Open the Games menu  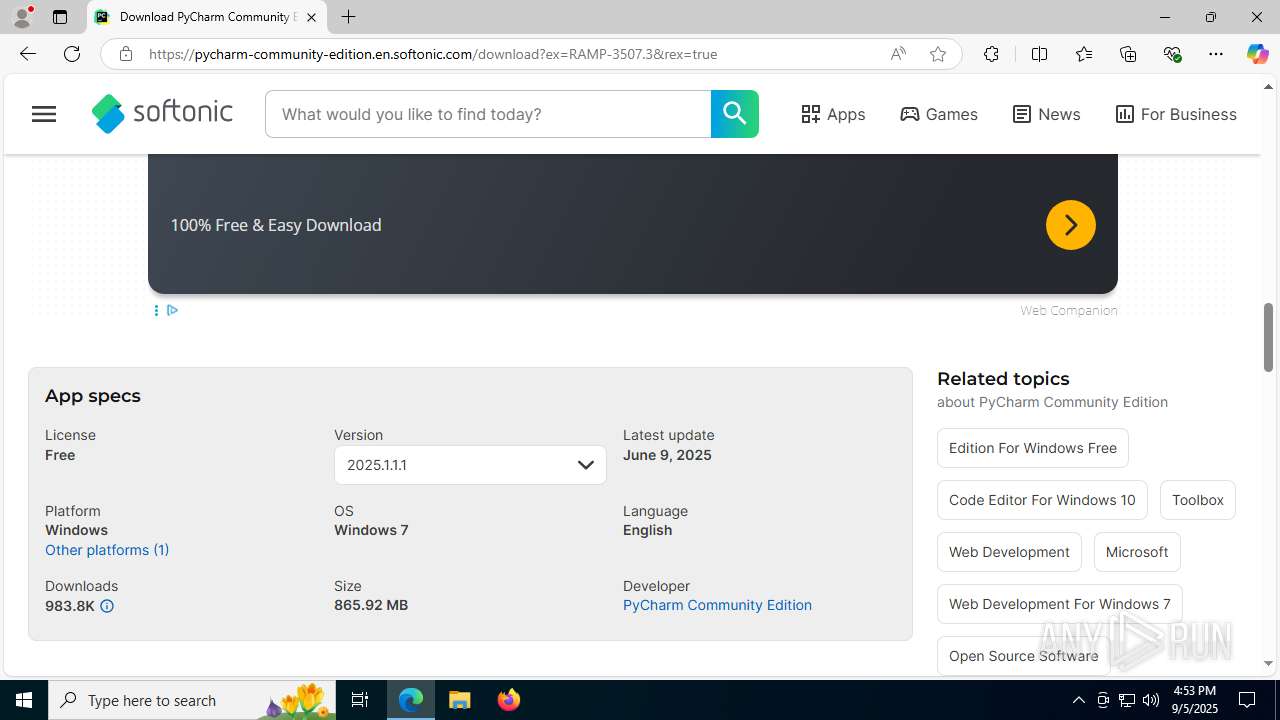[x=939, y=114]
